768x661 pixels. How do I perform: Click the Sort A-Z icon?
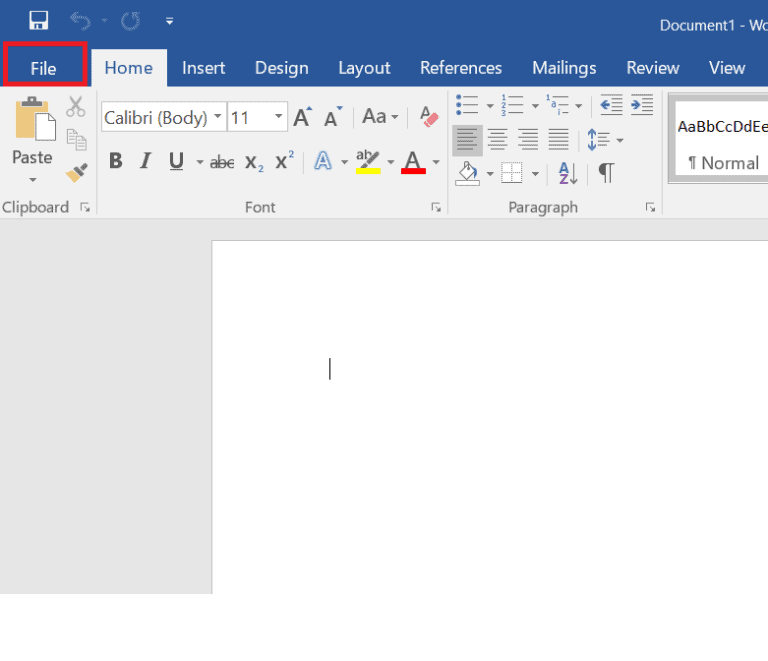click(x=567, y=173)
